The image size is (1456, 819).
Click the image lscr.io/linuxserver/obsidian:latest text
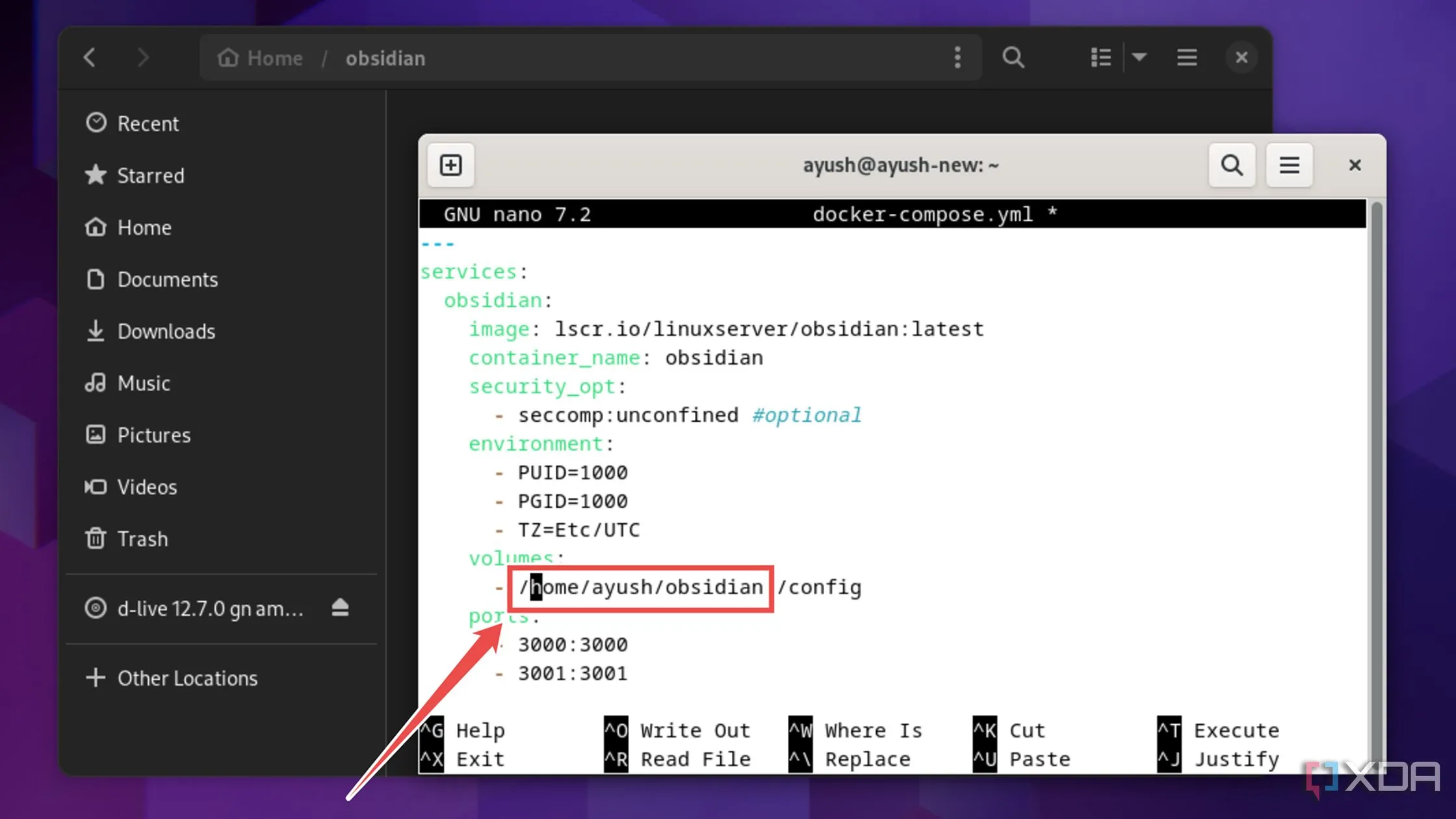[x=769, y=329]
